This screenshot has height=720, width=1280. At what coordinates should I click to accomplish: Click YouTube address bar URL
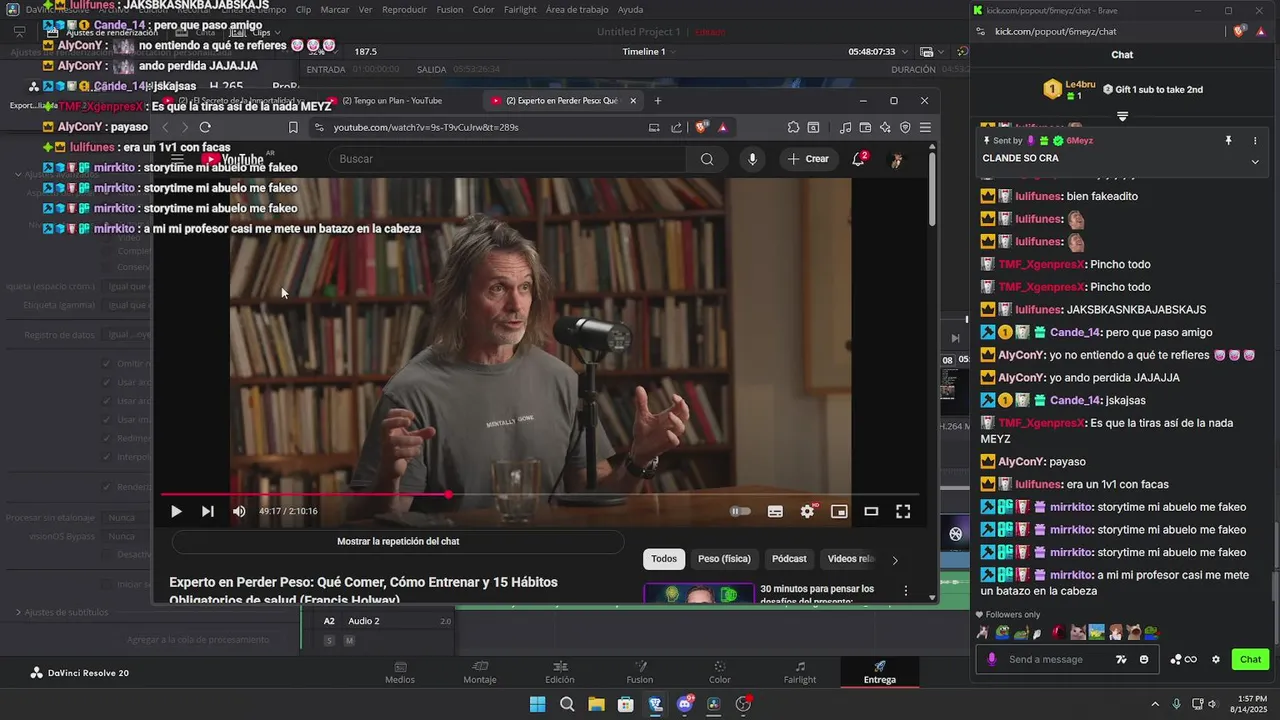click(x=426, y=127)
